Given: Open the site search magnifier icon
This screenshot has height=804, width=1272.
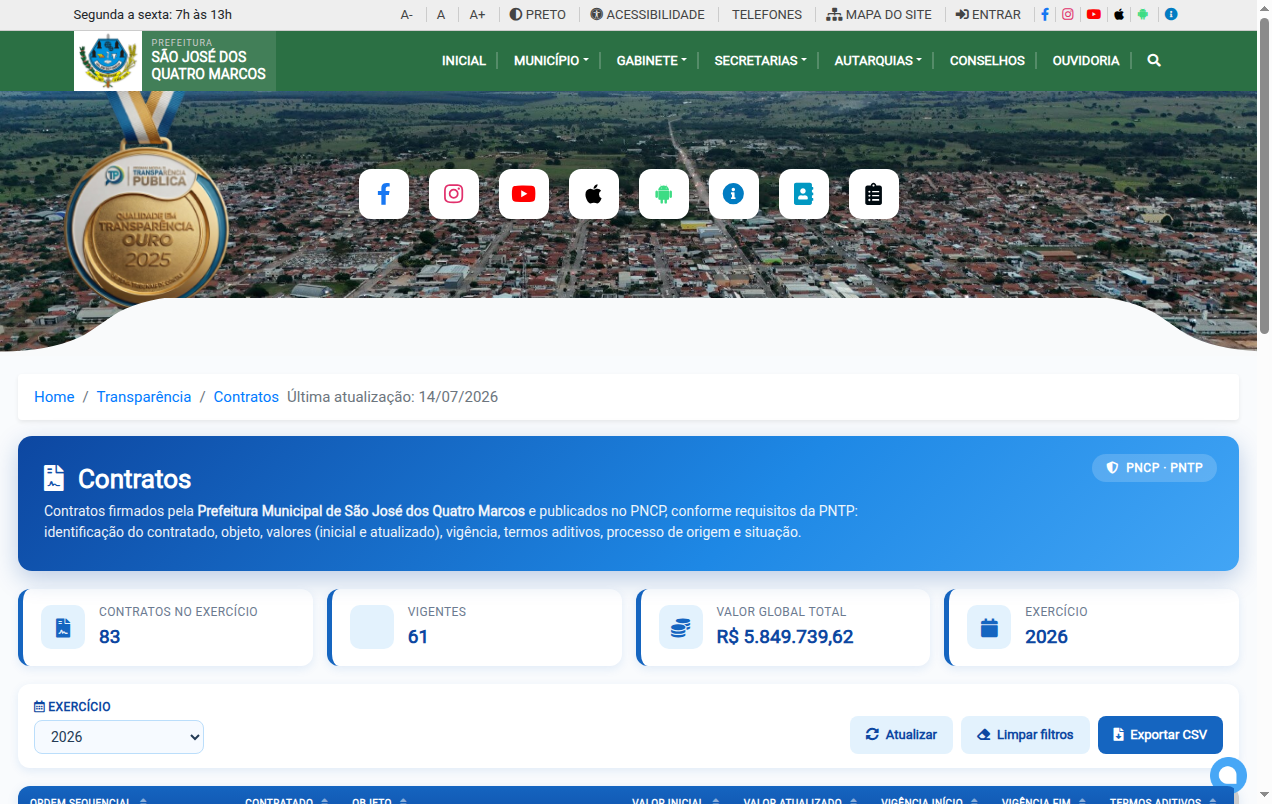Looking at the screenshot, I should pos(1154,61).
